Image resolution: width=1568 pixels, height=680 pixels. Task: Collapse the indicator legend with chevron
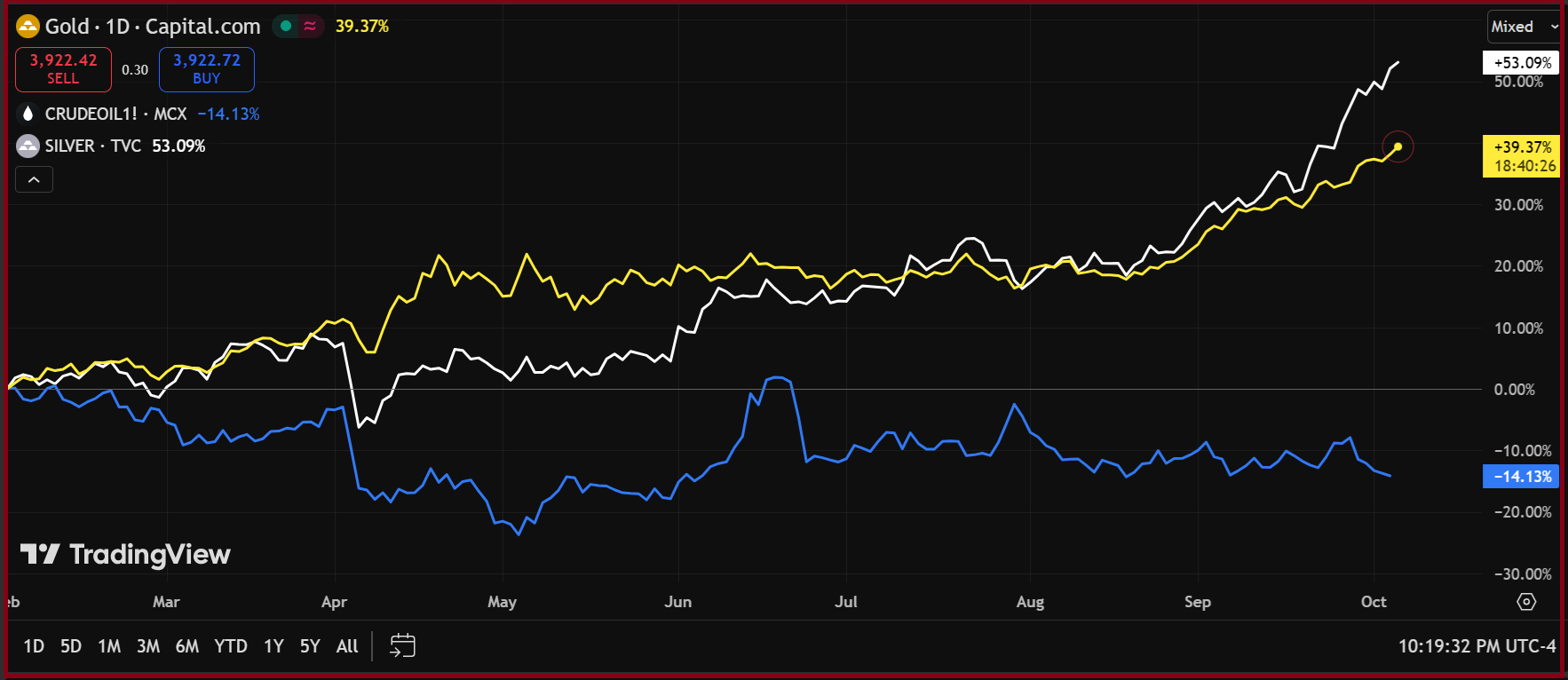coord(34,179)
